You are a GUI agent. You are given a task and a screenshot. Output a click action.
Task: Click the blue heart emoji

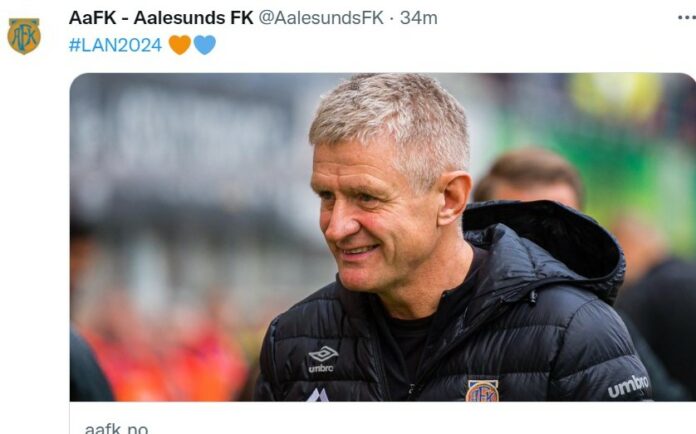(x=205, y=45)
